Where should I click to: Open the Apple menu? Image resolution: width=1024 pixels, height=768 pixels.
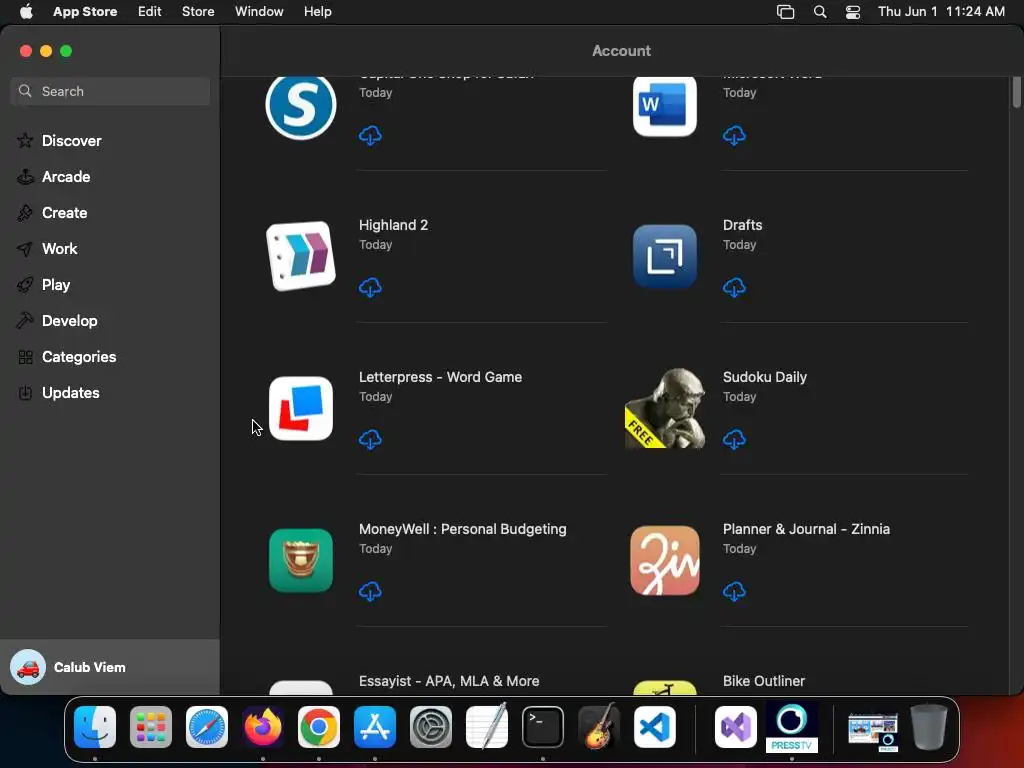[26, 11]
